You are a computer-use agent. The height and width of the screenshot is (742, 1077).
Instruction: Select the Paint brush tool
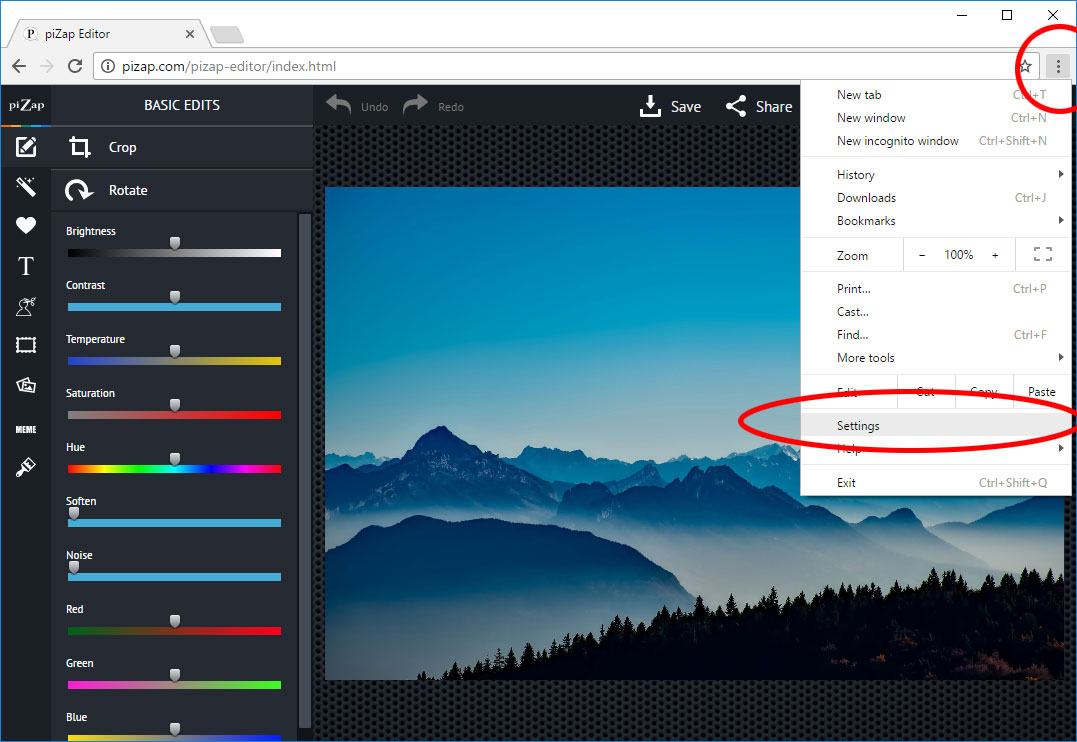[x=26, y=467]
